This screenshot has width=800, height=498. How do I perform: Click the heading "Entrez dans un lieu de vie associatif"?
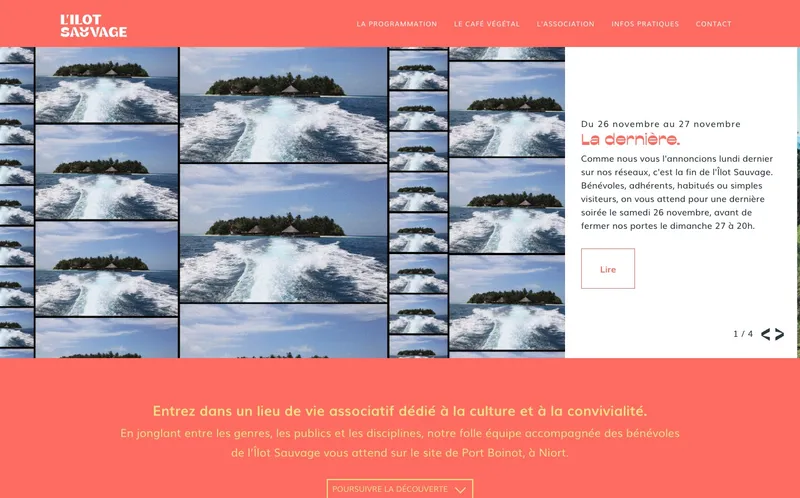click(400, 411)
